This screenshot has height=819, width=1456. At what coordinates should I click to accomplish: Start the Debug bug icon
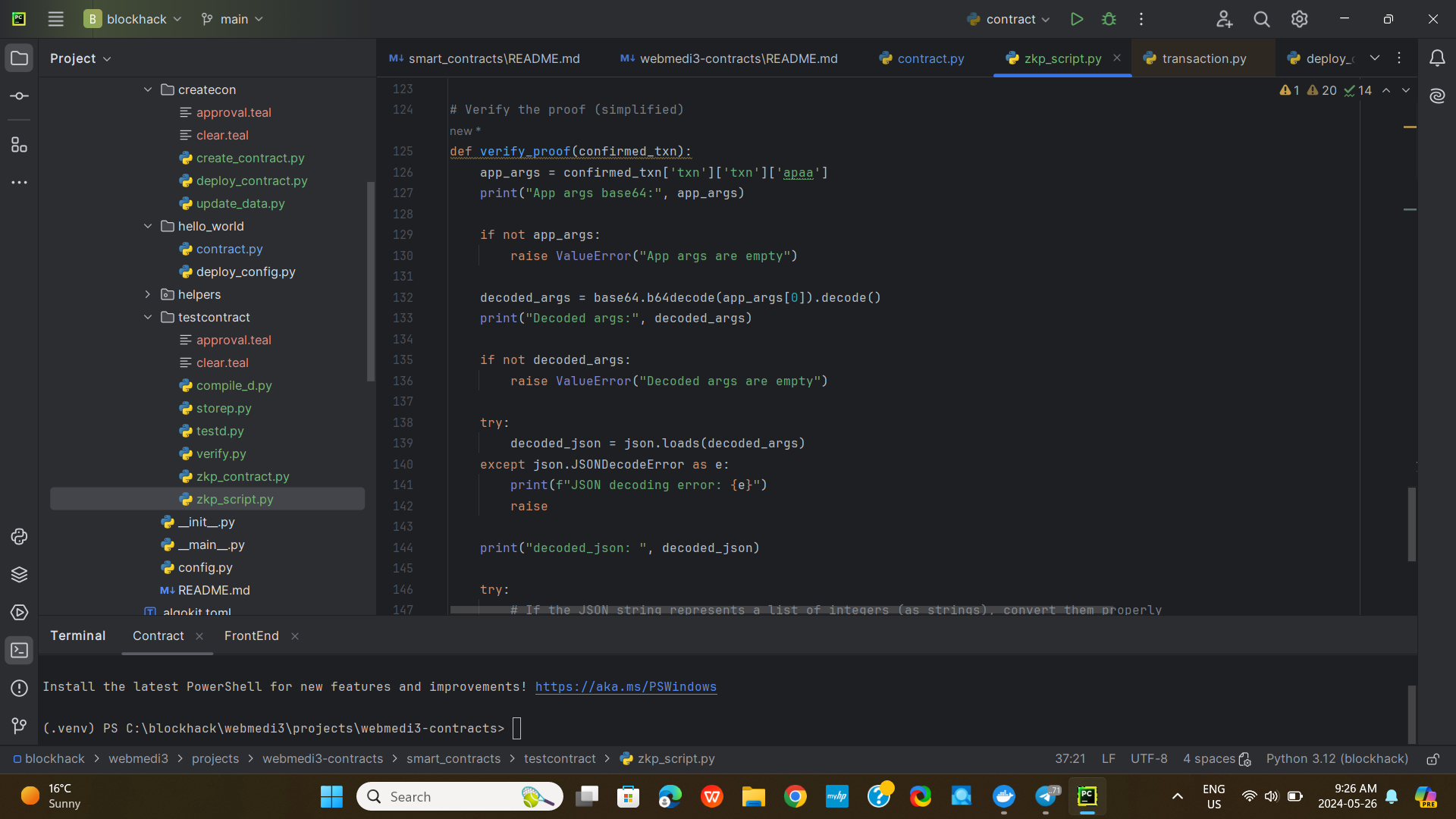point(1109,19)
